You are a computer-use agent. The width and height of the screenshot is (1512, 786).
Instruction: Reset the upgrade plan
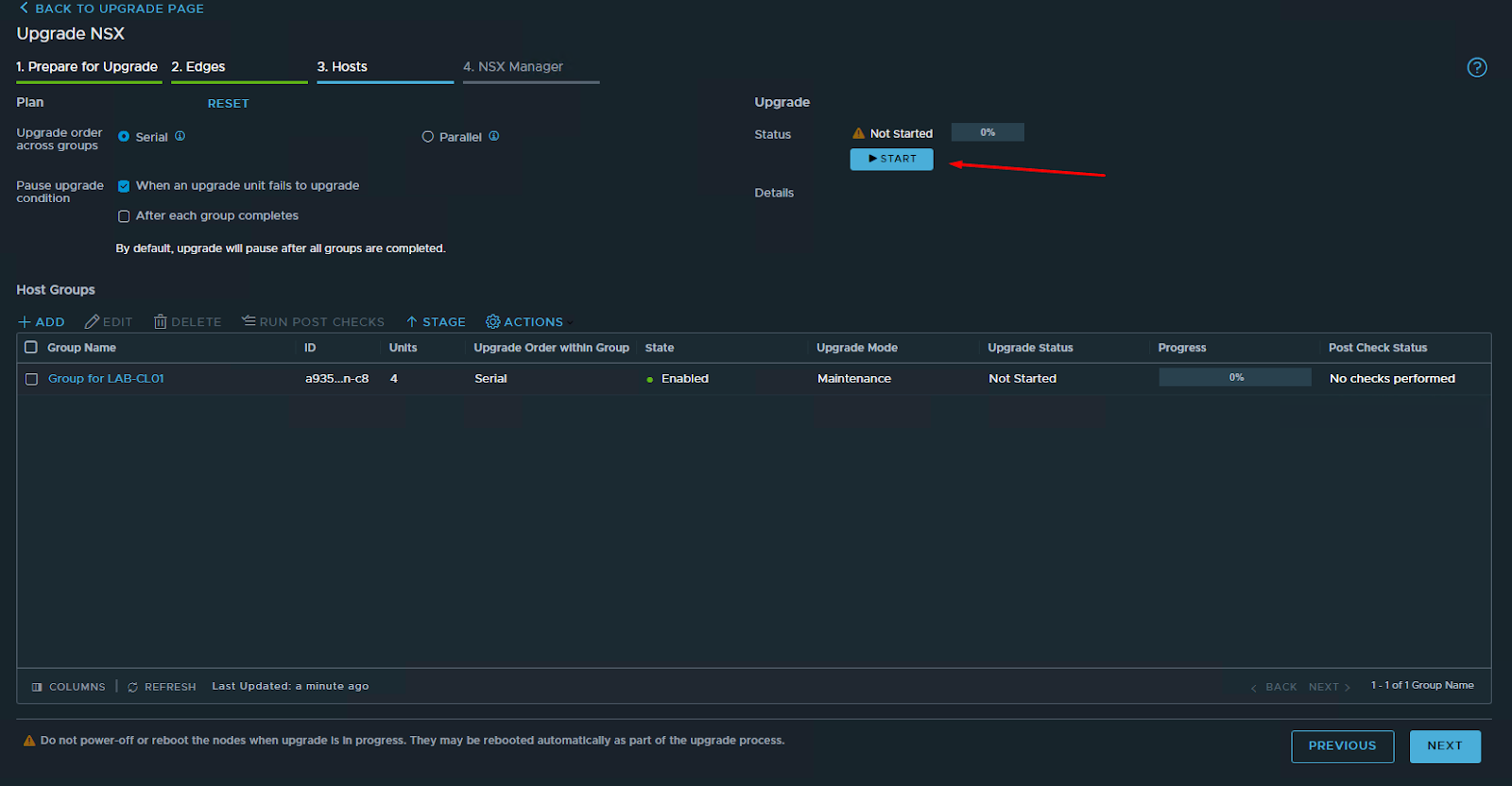pos(229,104)
